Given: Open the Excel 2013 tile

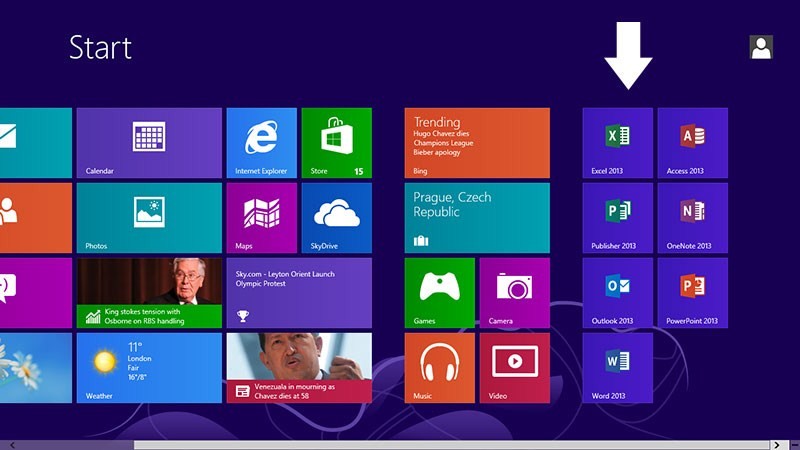Looking at the screenshot, I should (x=617, y=143).
